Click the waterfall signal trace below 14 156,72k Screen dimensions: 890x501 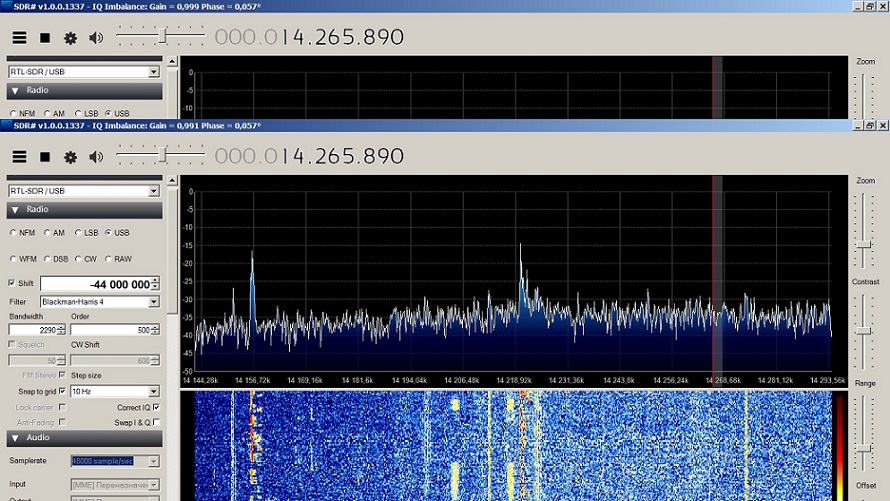pos(252,443)
